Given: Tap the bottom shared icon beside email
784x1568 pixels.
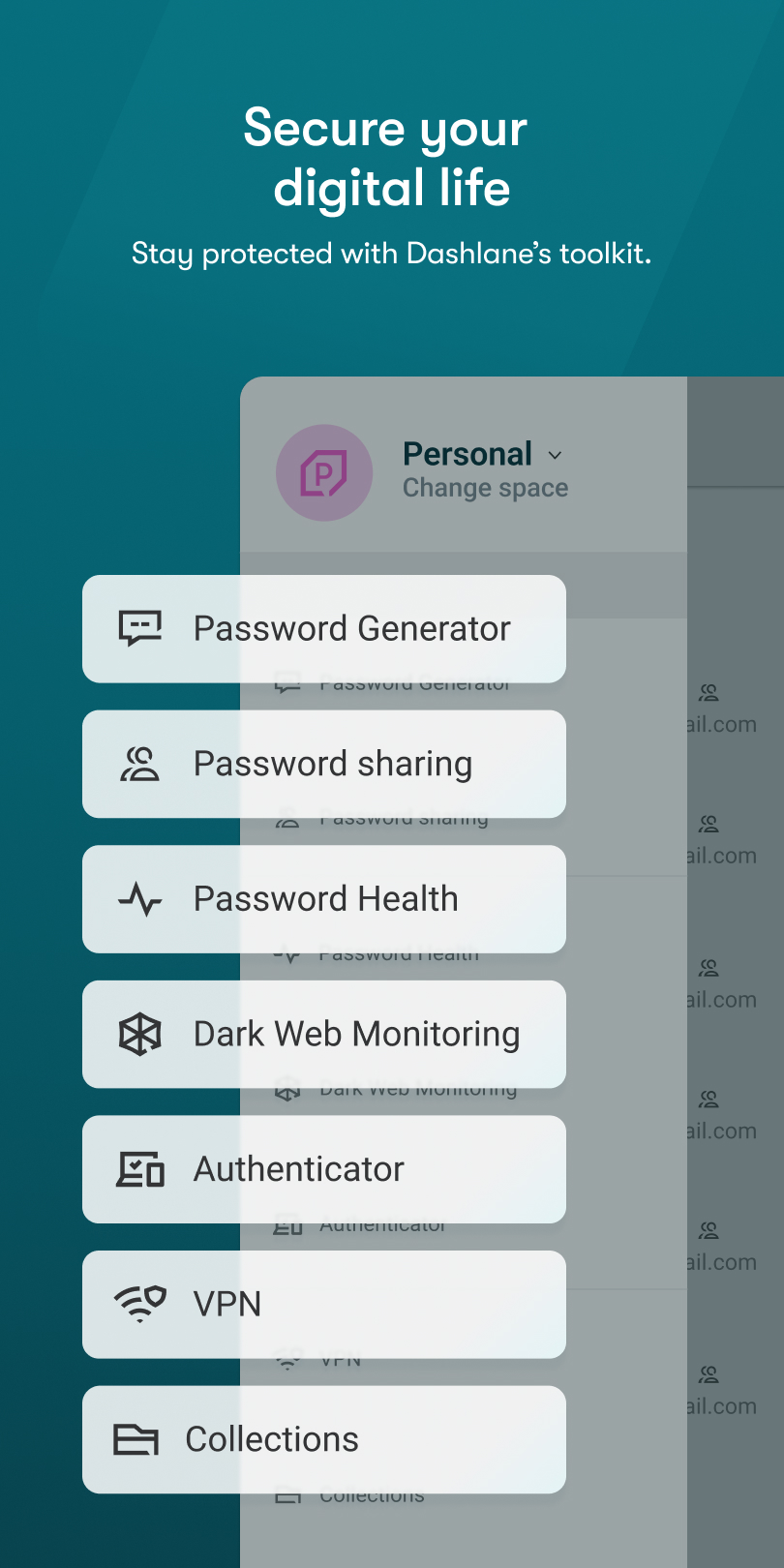Looking at the screenshot, I should [x=709, y=1374].
